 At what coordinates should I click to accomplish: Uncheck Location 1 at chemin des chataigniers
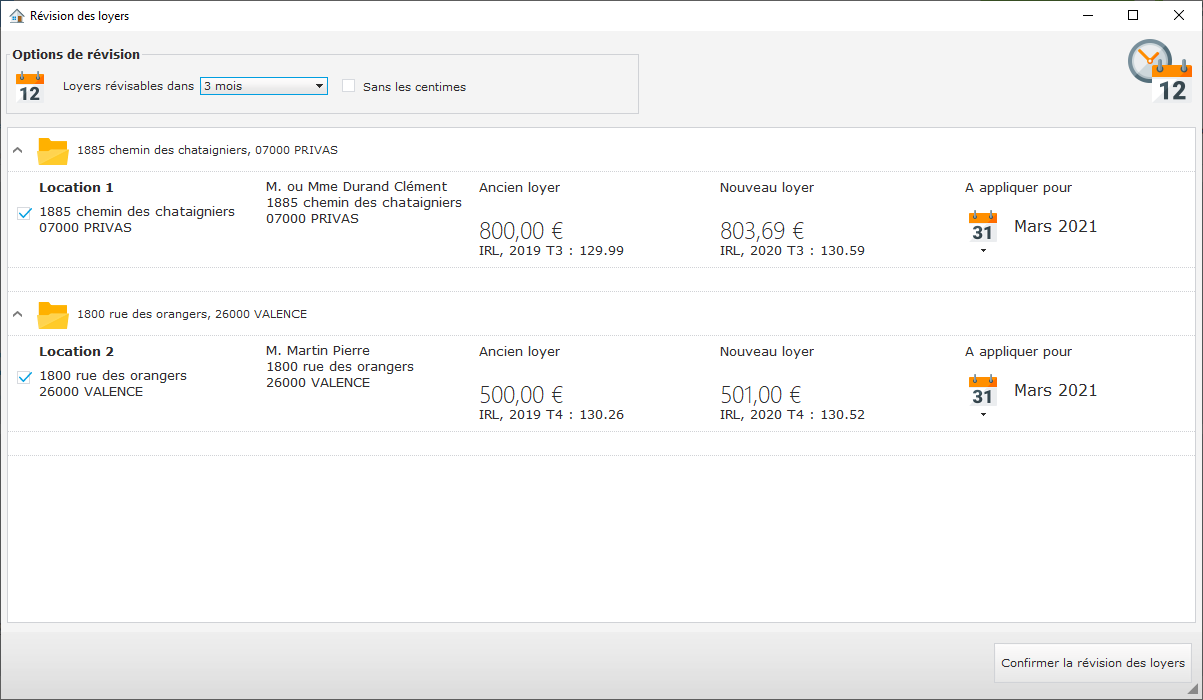(x=24, y=211)
